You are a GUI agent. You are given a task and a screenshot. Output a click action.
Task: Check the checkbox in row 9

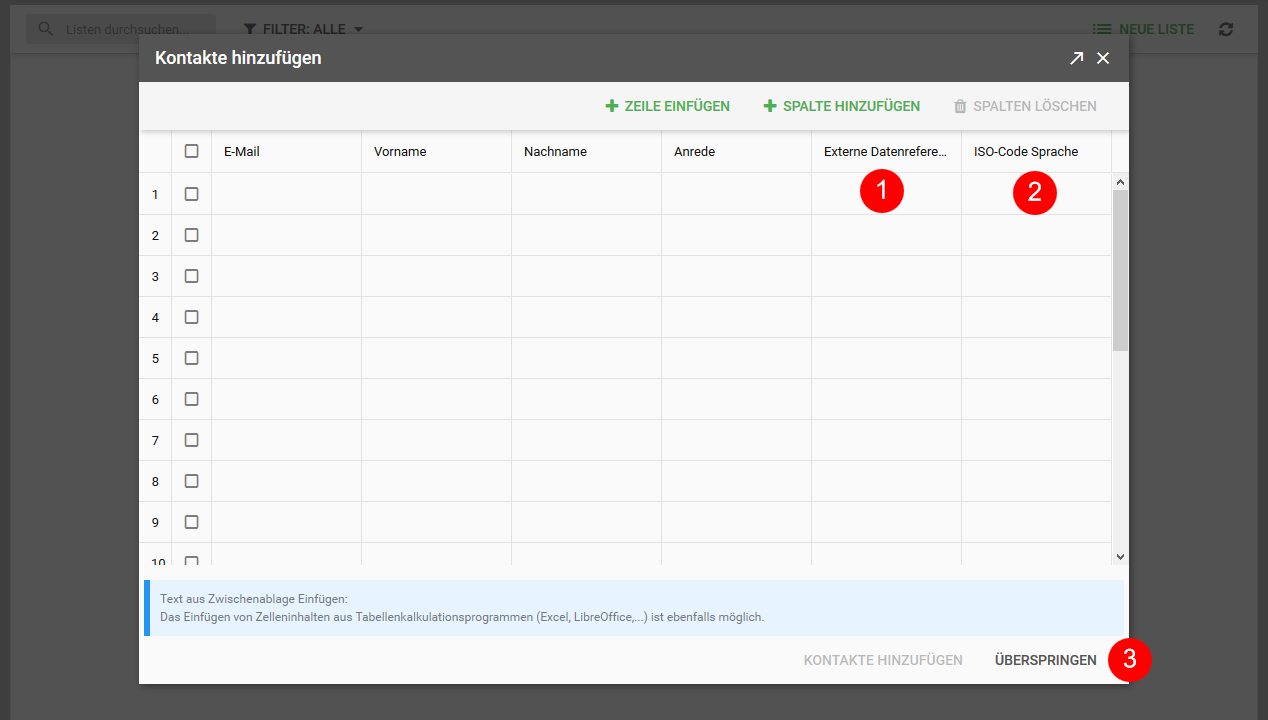tap(192, 522)
